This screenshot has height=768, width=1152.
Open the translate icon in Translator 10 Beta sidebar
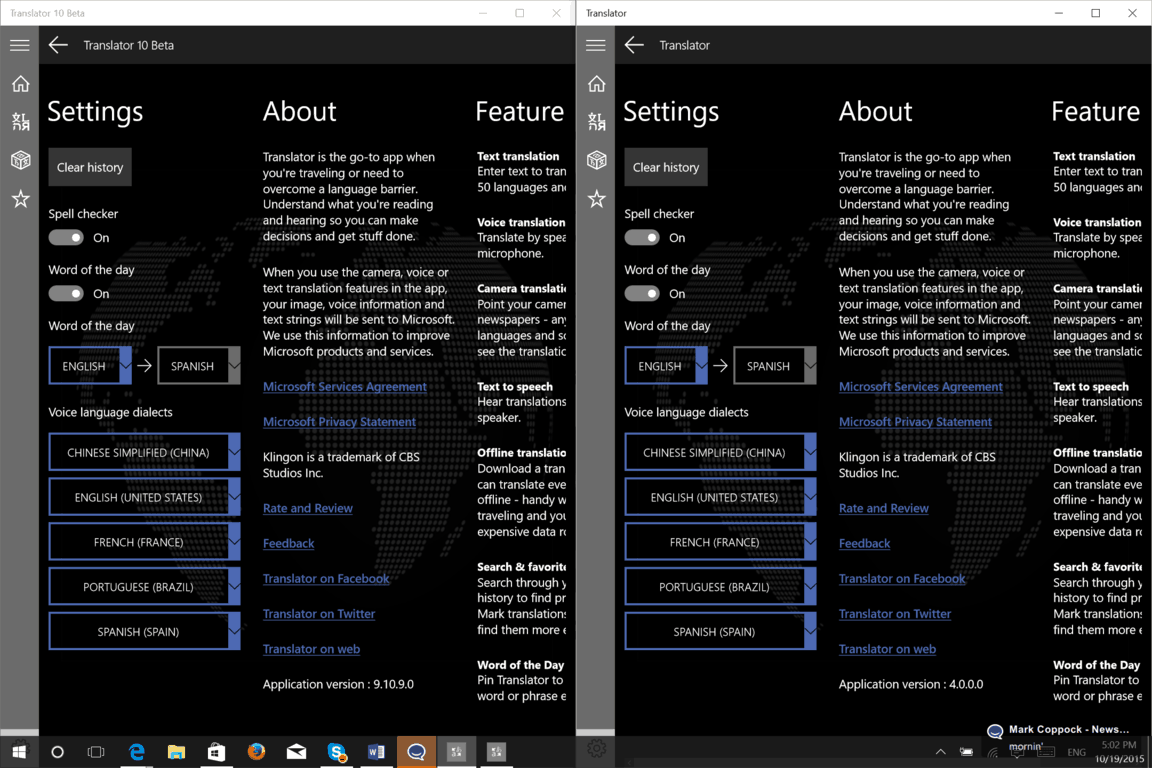coord(21,121)
